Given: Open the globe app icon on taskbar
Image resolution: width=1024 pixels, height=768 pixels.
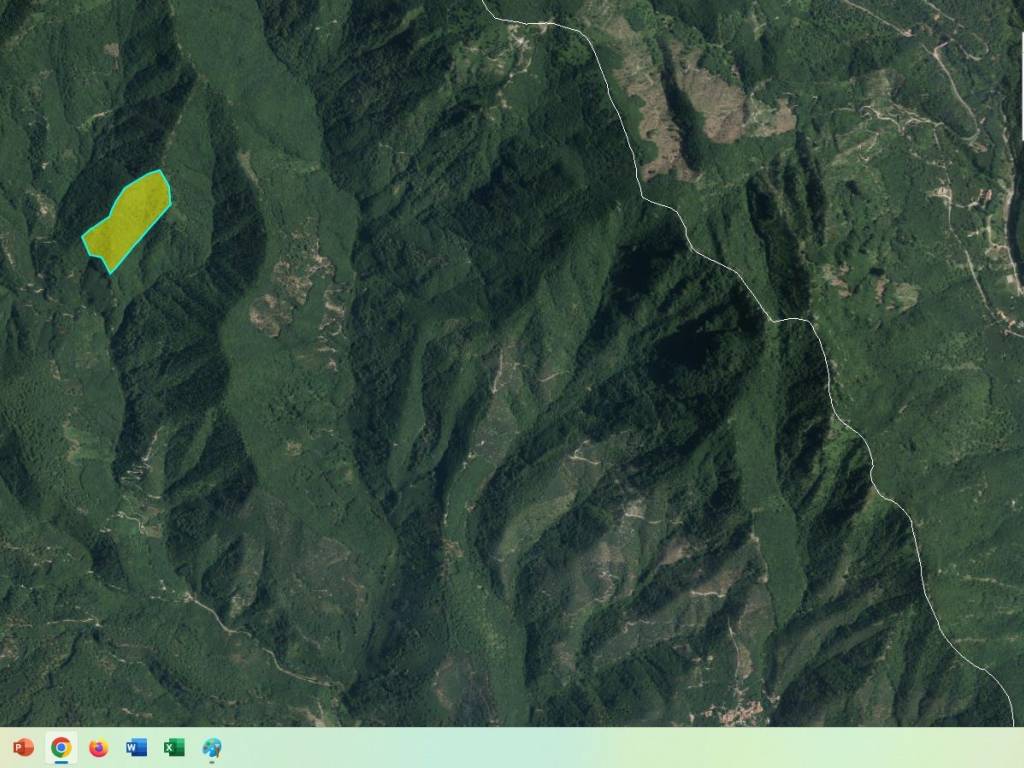Looking at the screenshot, I should [212, 747].
